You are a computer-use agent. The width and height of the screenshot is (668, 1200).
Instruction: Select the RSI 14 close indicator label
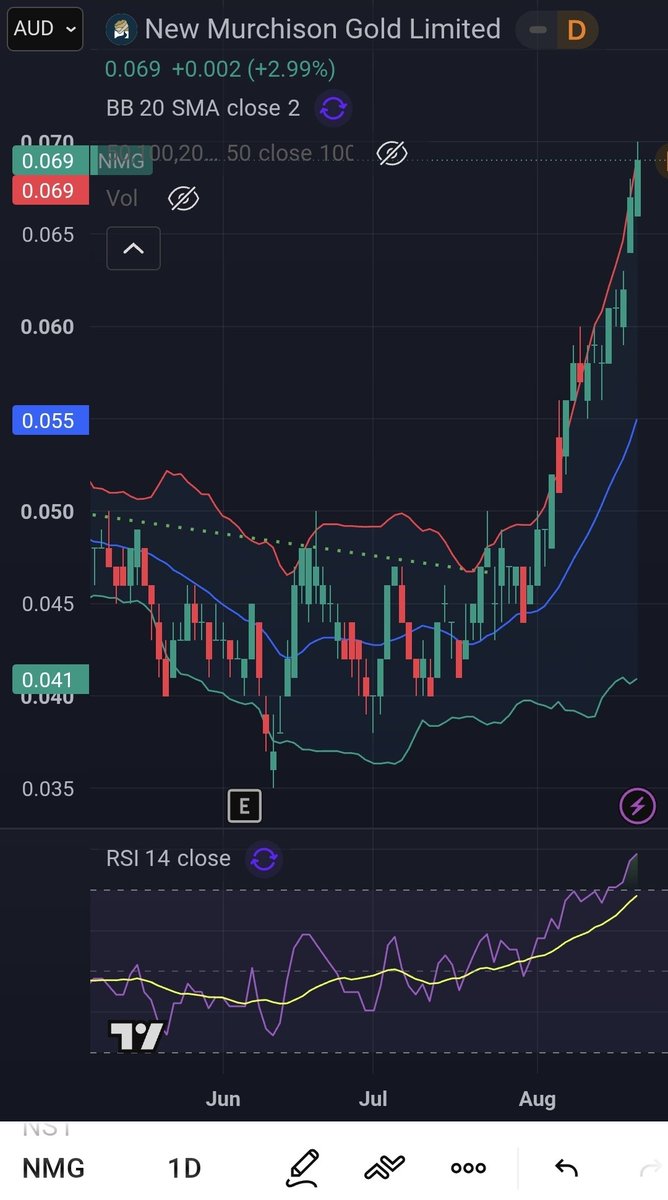pyautogui.click(x=168, y=858)
